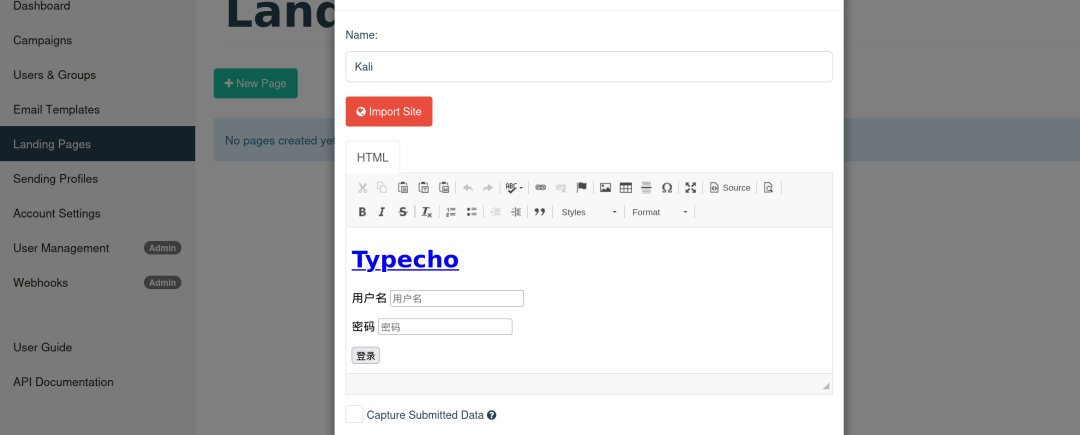The width and height of the screenshot is (1080, 435).
Task: Click the Typecho heading link
Action: pos(405,259)
